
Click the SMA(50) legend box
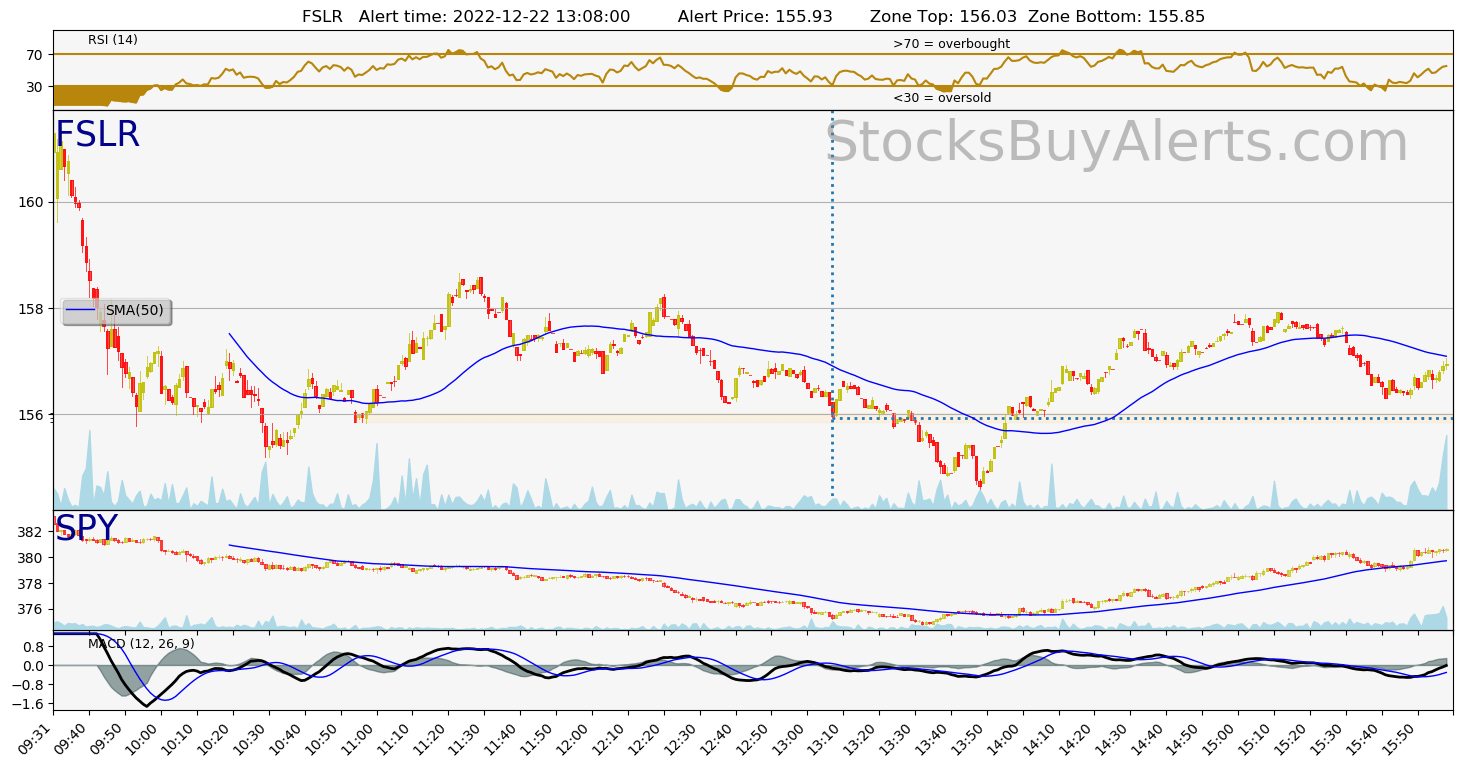tap(117, 311)
